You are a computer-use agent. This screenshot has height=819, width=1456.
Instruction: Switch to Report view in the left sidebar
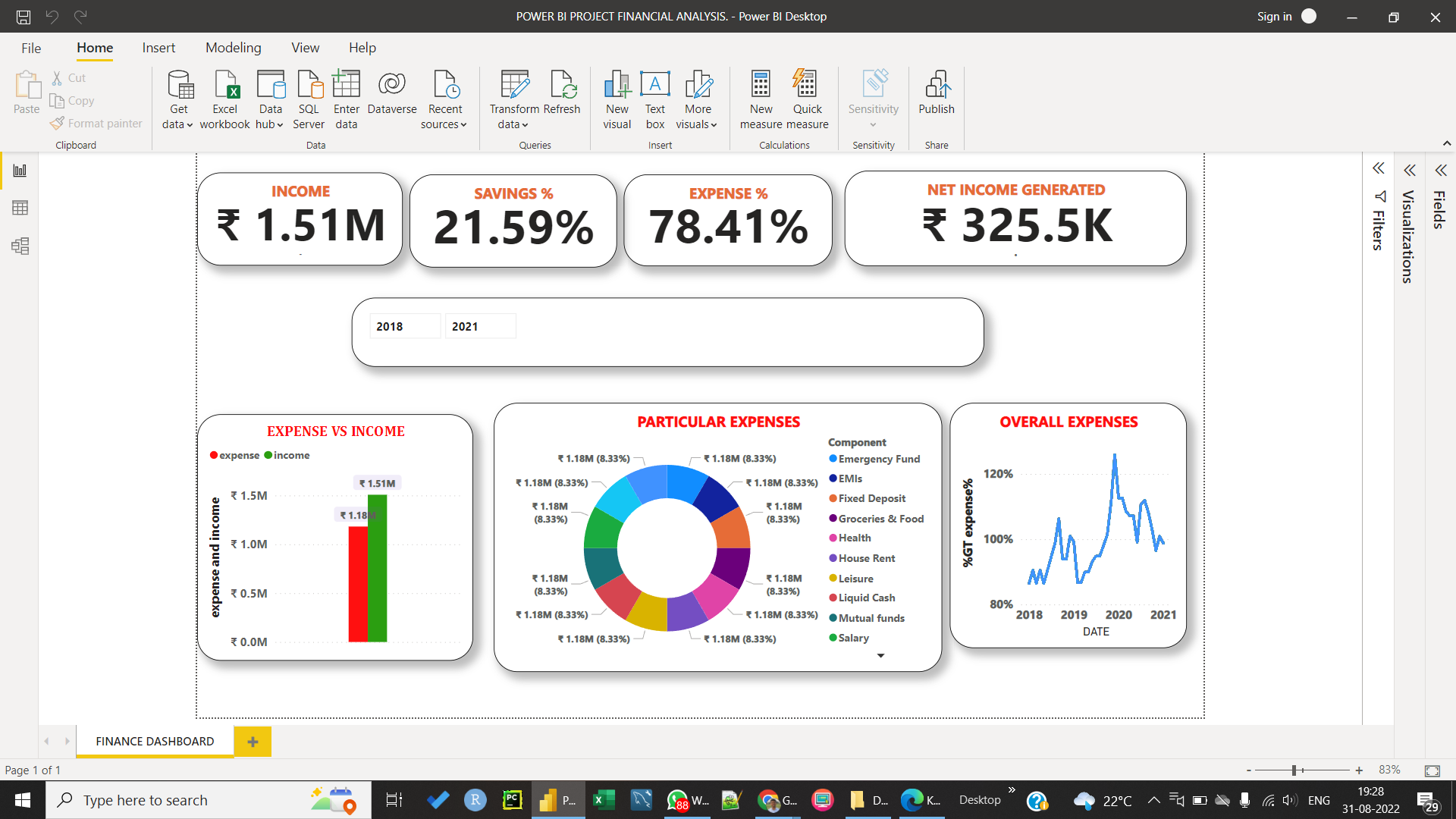coord(19,170)
